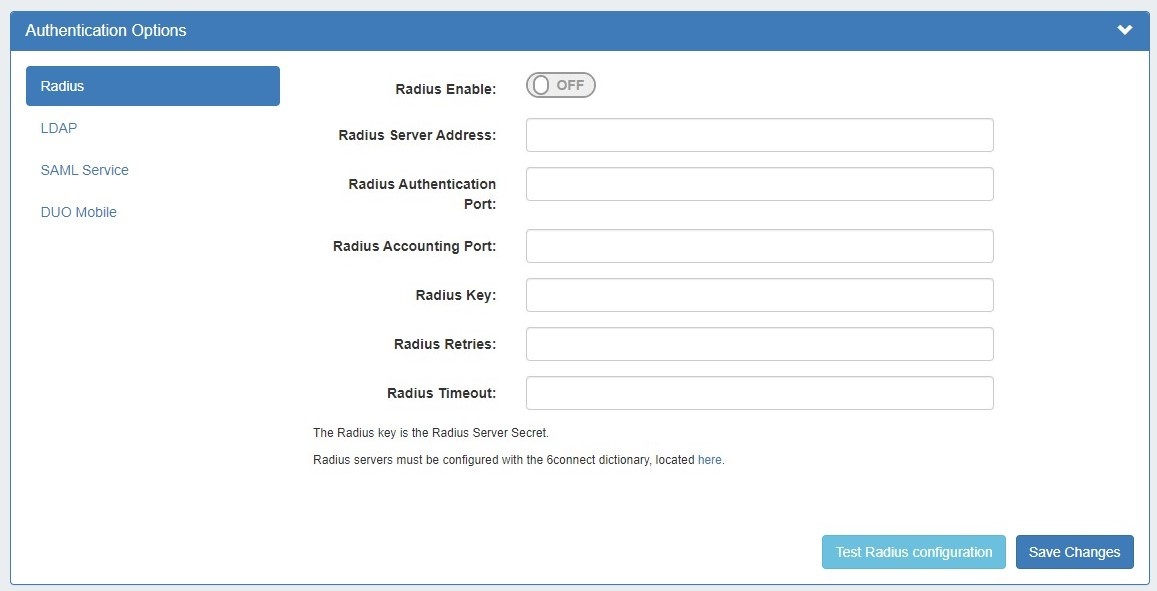Open the SAML Service settings
The image size is (1157, 591).
pos(85,170)
